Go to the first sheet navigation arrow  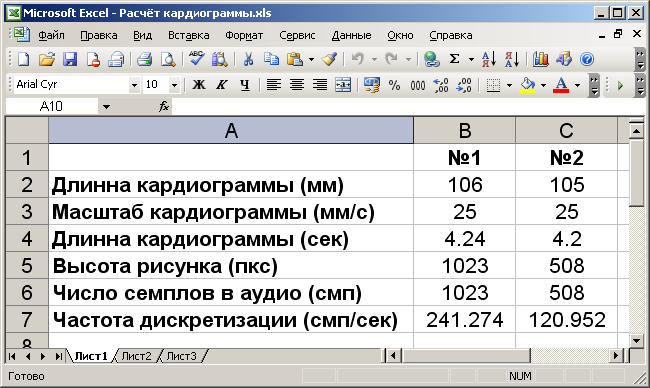[12, 356]
